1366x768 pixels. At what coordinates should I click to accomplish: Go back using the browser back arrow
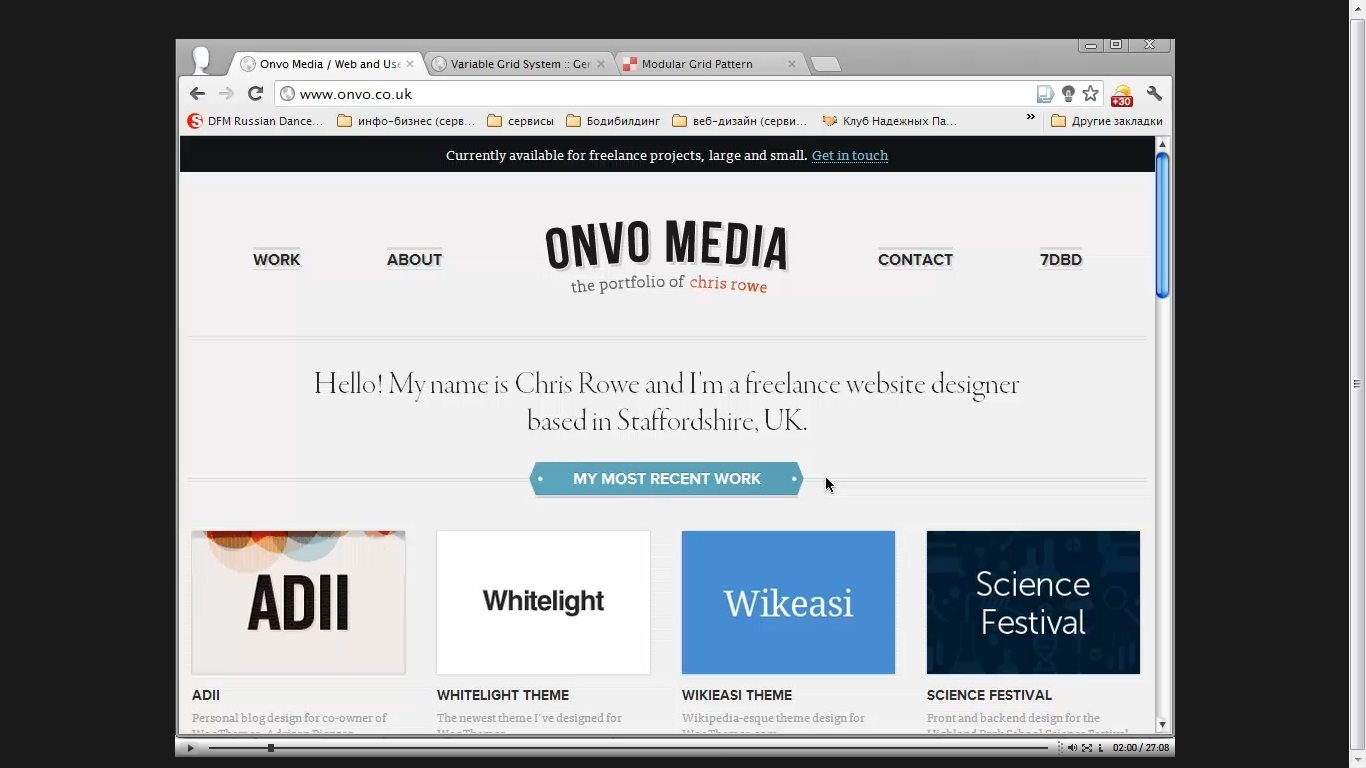pos(197,94)
